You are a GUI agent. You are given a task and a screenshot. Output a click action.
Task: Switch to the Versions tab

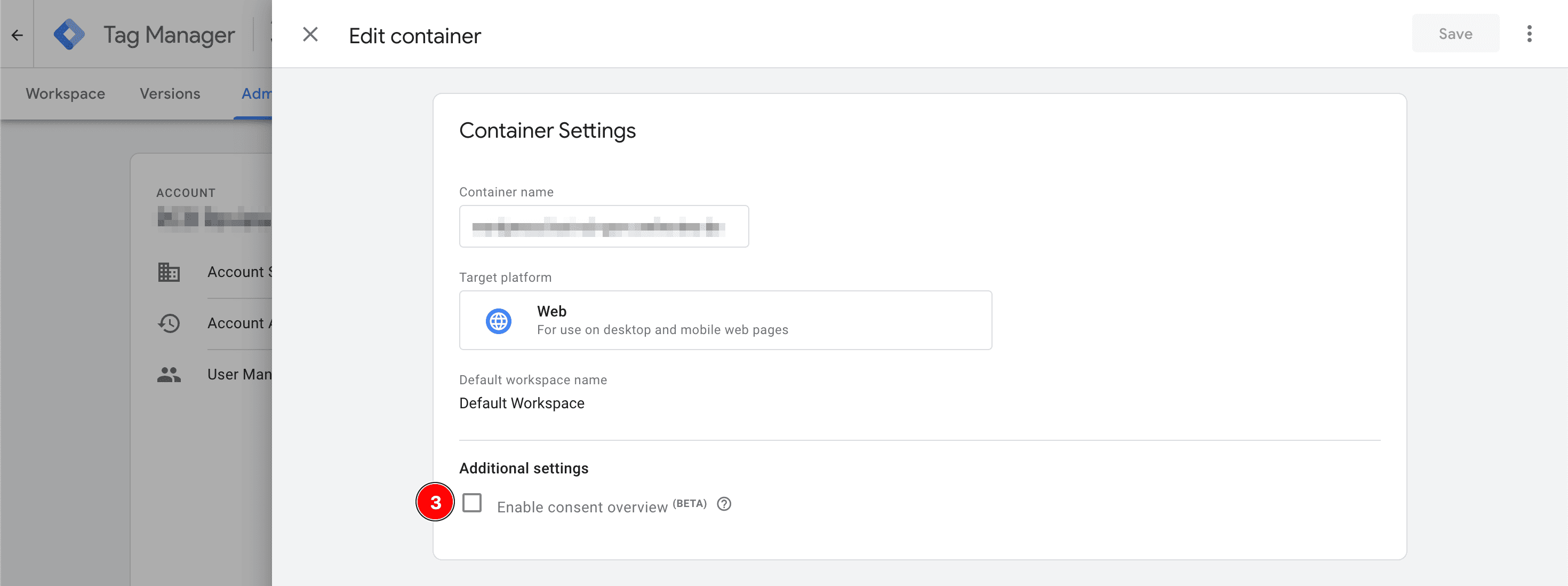[x=170, y=94]
